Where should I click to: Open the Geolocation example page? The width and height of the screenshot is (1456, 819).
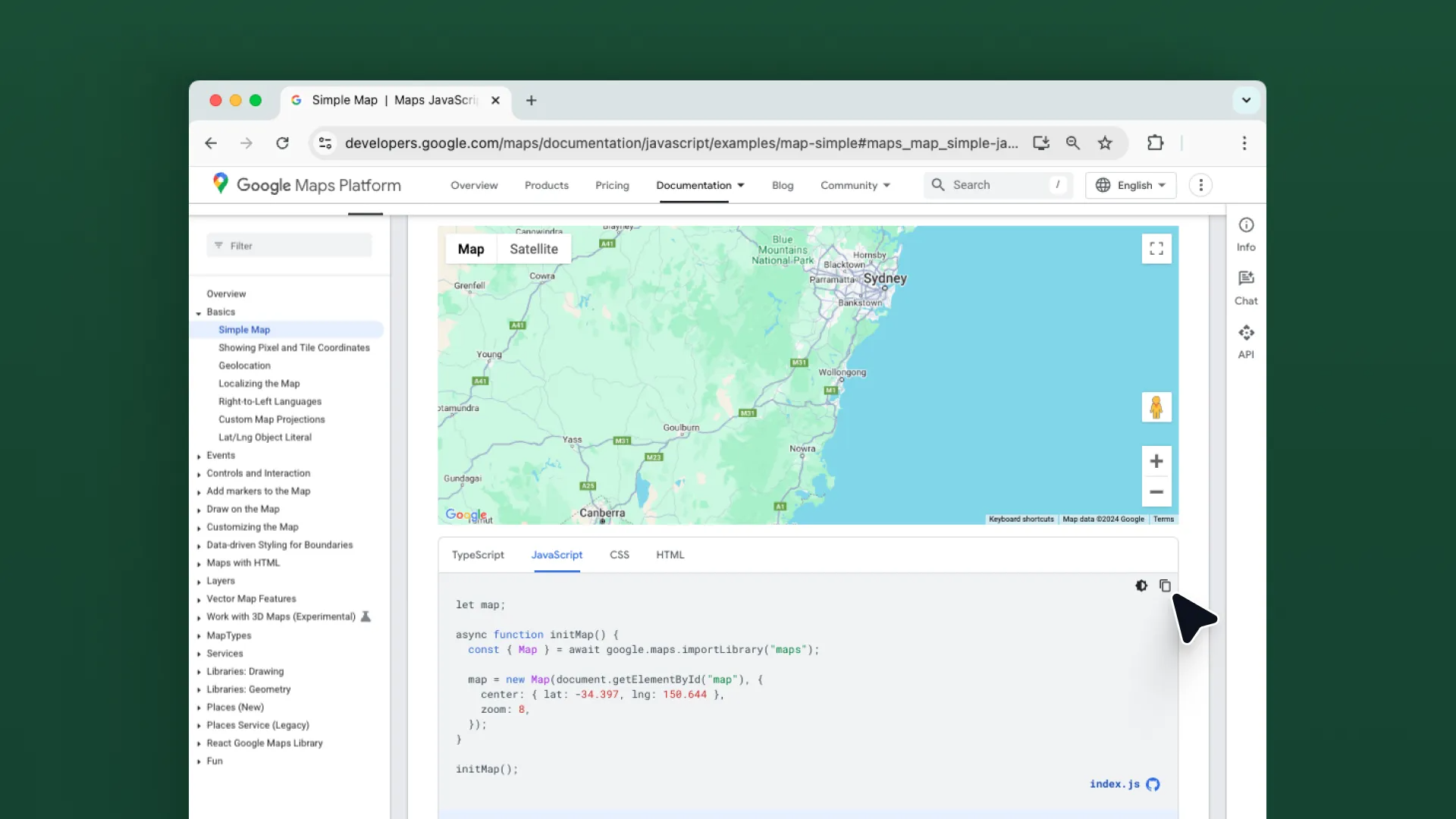pos(244,366)
